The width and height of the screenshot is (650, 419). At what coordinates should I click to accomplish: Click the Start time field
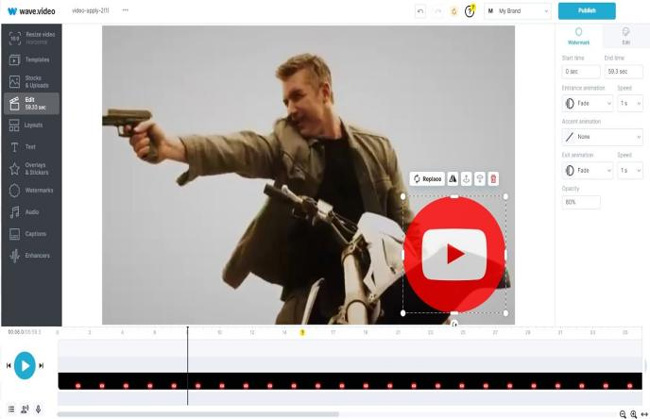pos(581,72)
